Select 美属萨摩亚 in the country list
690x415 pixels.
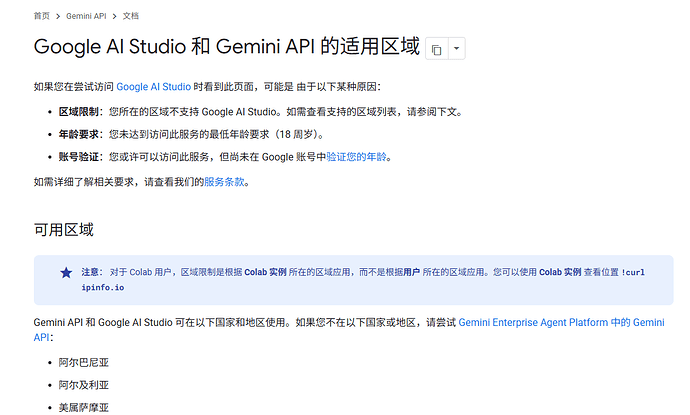click(84, 408)
